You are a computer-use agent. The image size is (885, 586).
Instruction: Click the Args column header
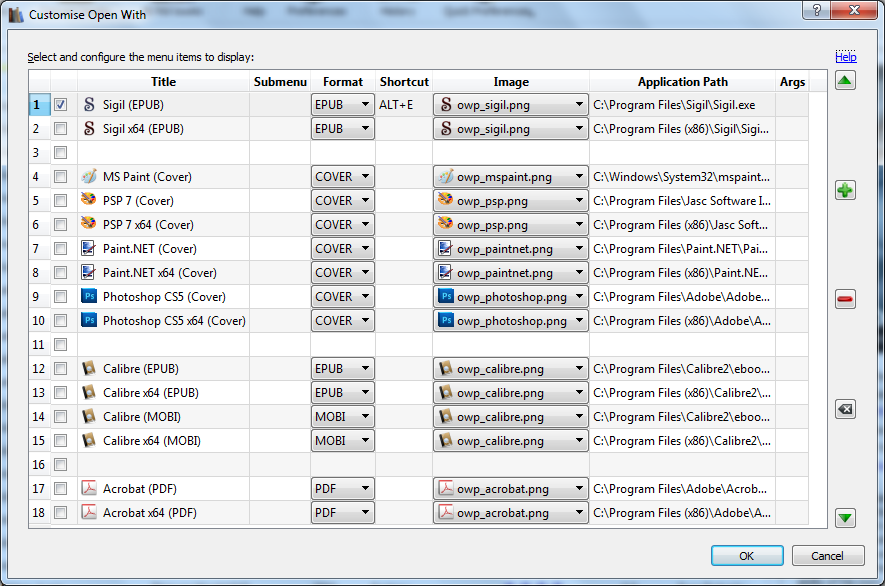(x=792, y=82)
